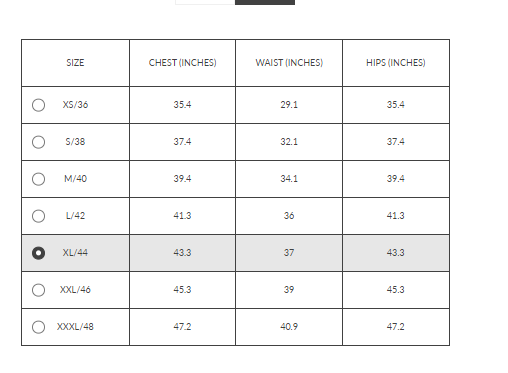Pick the L/42 radio button
Image resolution: width=508 pixels, height=373 pixels.
[38, 216]
